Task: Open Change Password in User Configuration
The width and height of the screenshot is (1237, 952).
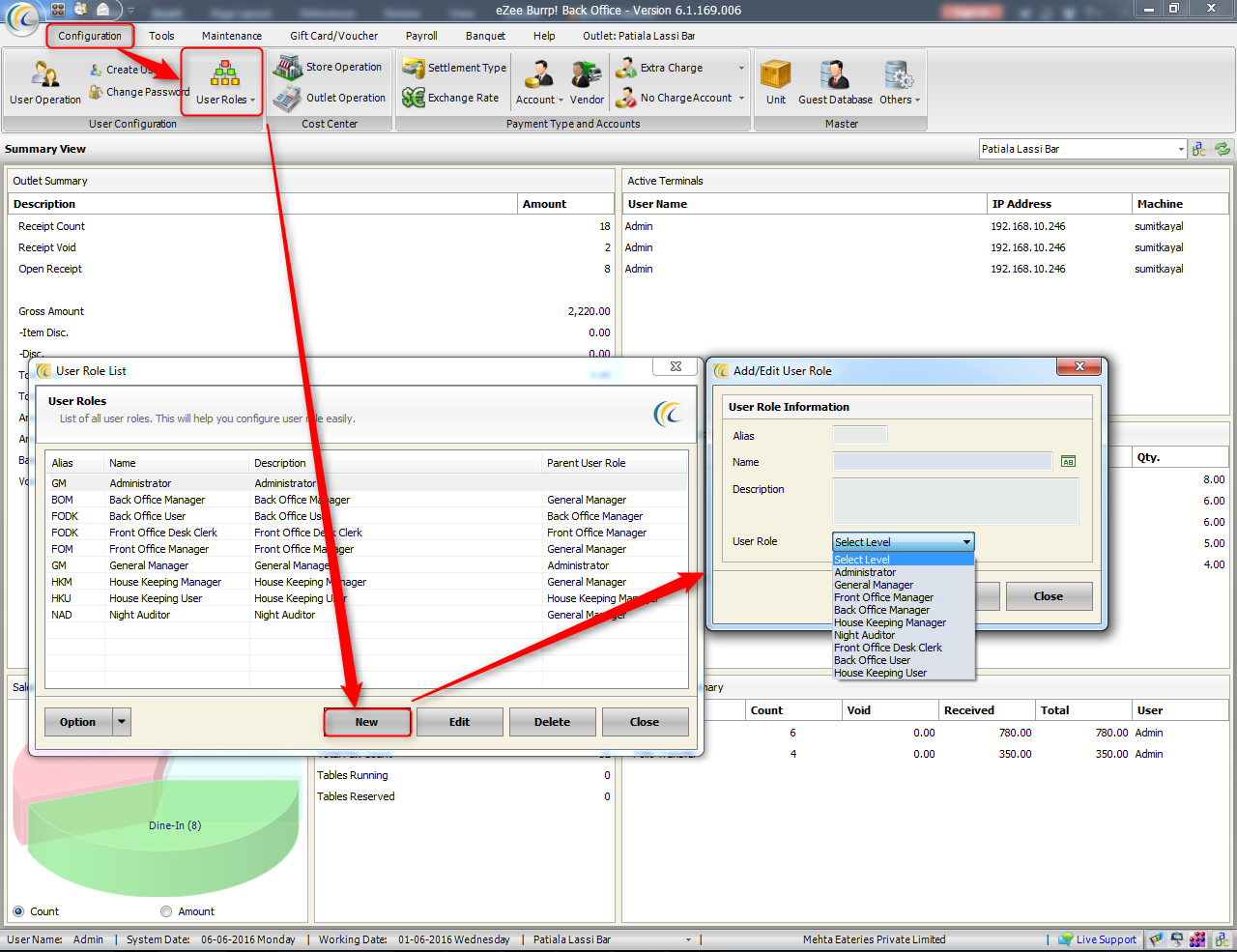Action: tap(139, 92)
